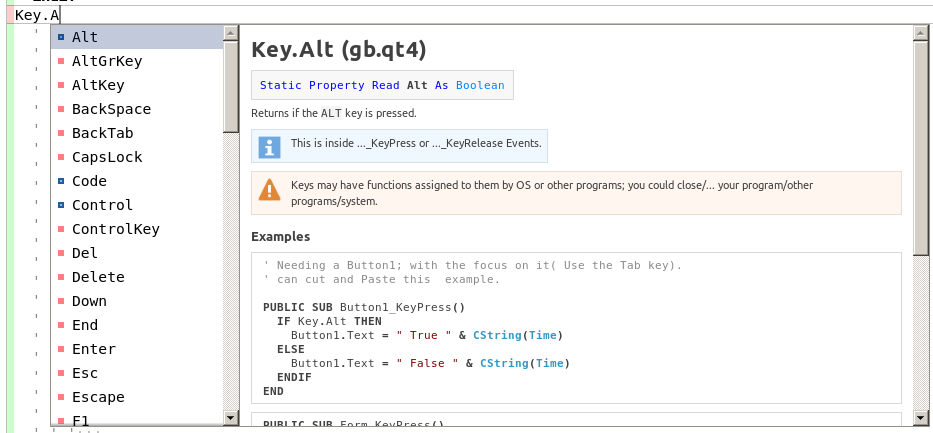Click the pink constant icon beside BackSpace
The height and width of the screenshot is (433, 933).
61,109
